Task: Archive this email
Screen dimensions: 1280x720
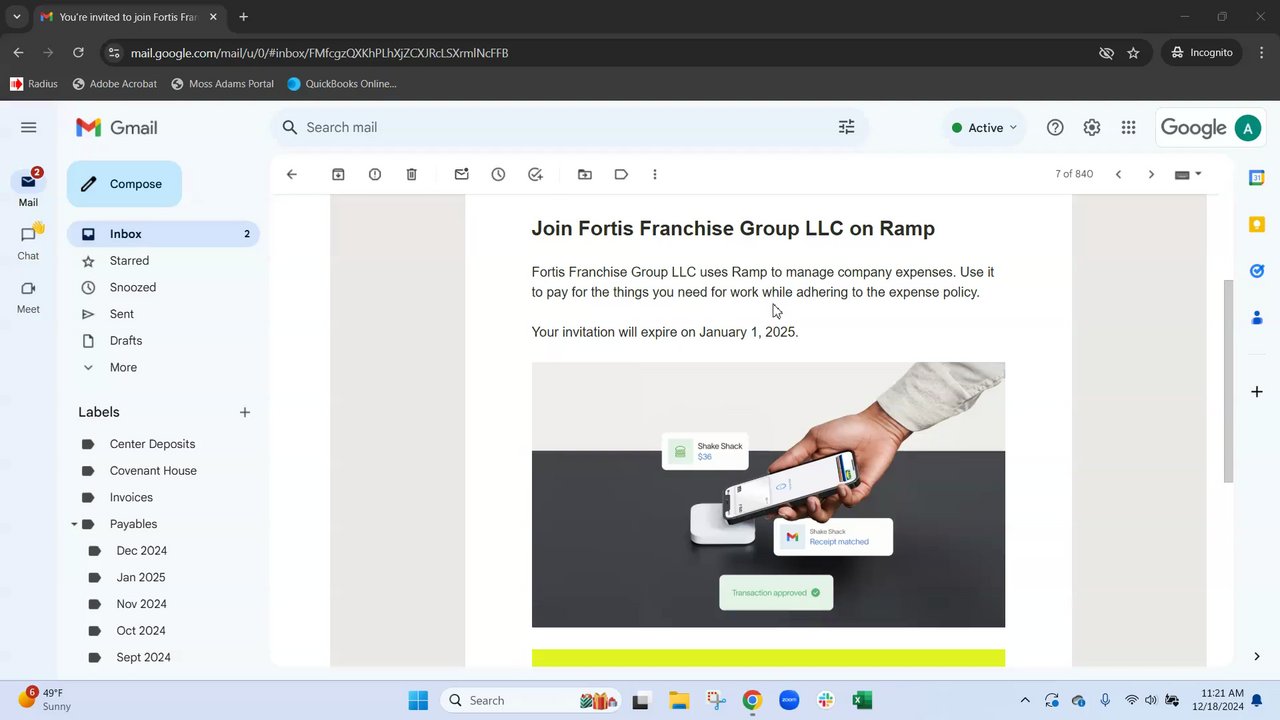Action: 338,174
